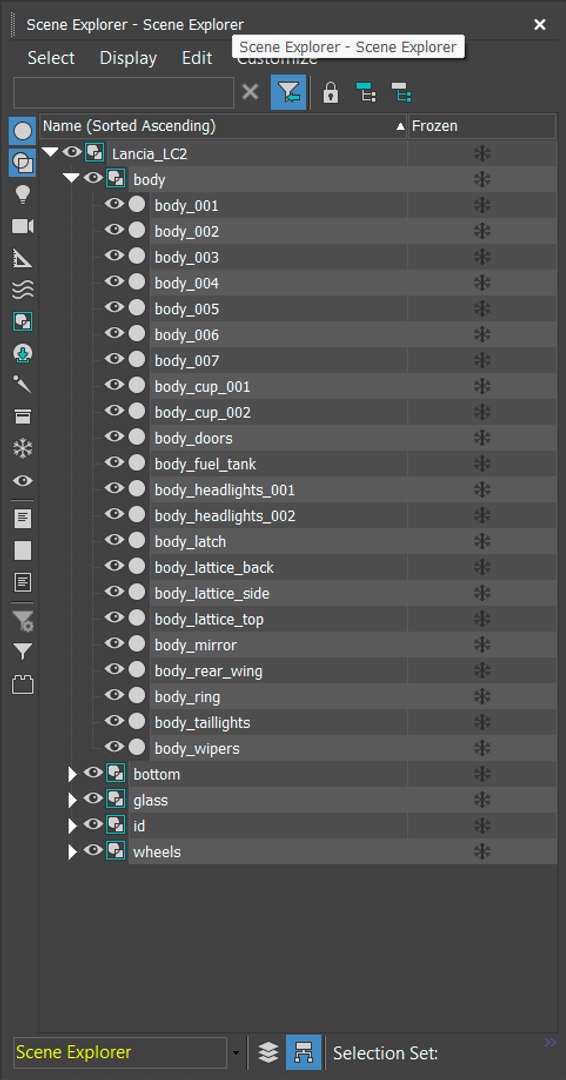Toggle Display Hidden eye sidebar icon
566x1080 pixels.
(22, 481)
